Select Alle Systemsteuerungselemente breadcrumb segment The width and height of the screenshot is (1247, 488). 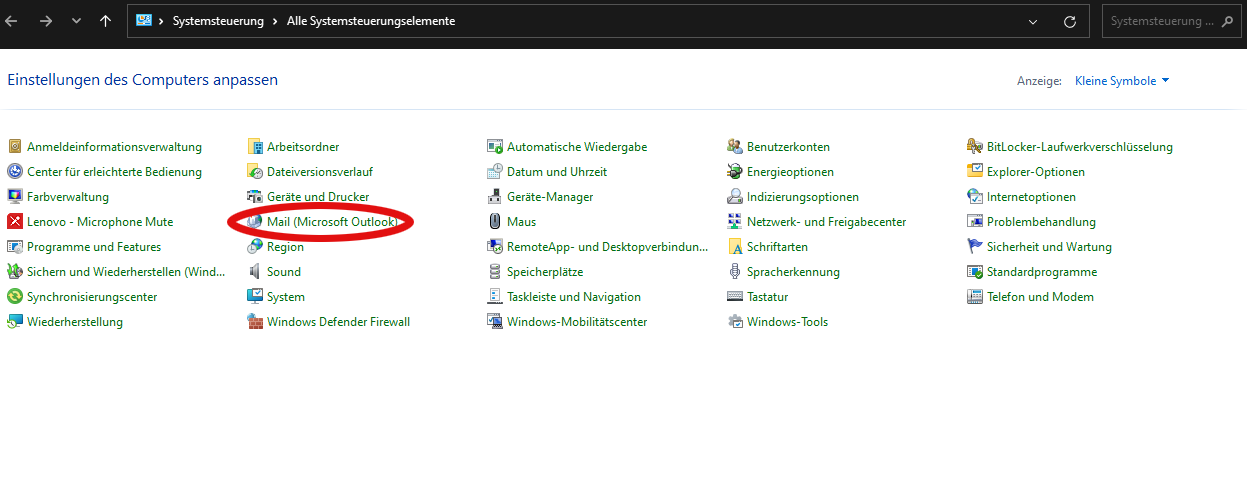pyautogui.click(x=370, y=21)
